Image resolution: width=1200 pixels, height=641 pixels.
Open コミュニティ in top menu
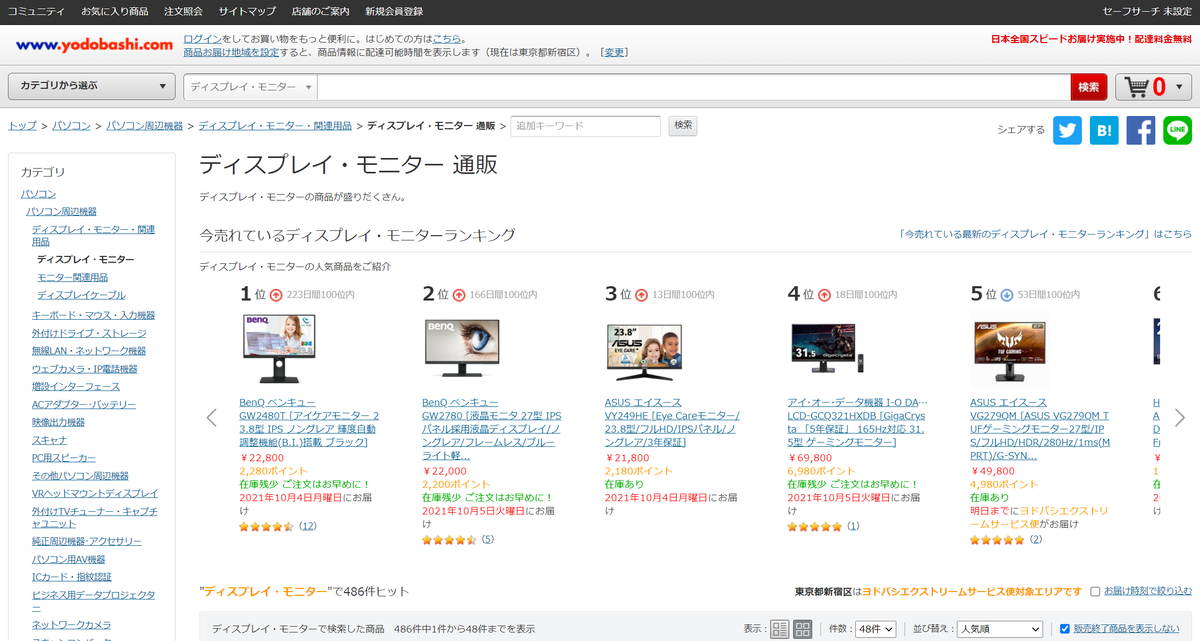pyautogui.click(x=36, y=11)
